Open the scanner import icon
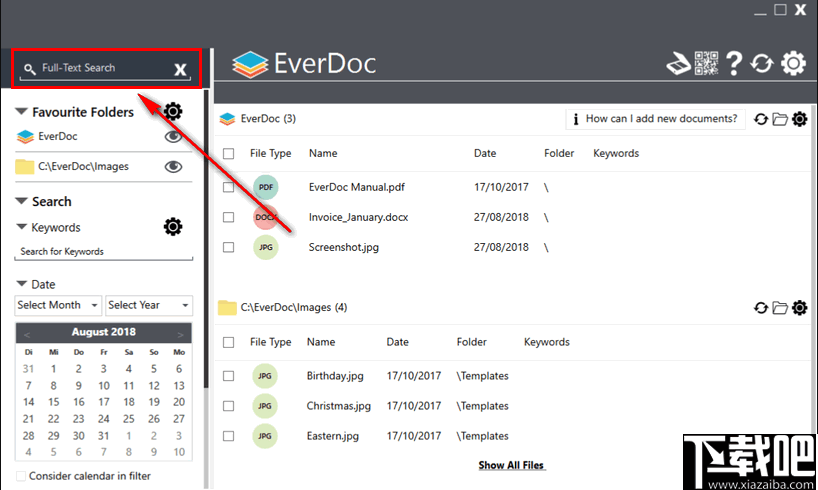This screenshot has width=818, height=490. tap(679, 64)
